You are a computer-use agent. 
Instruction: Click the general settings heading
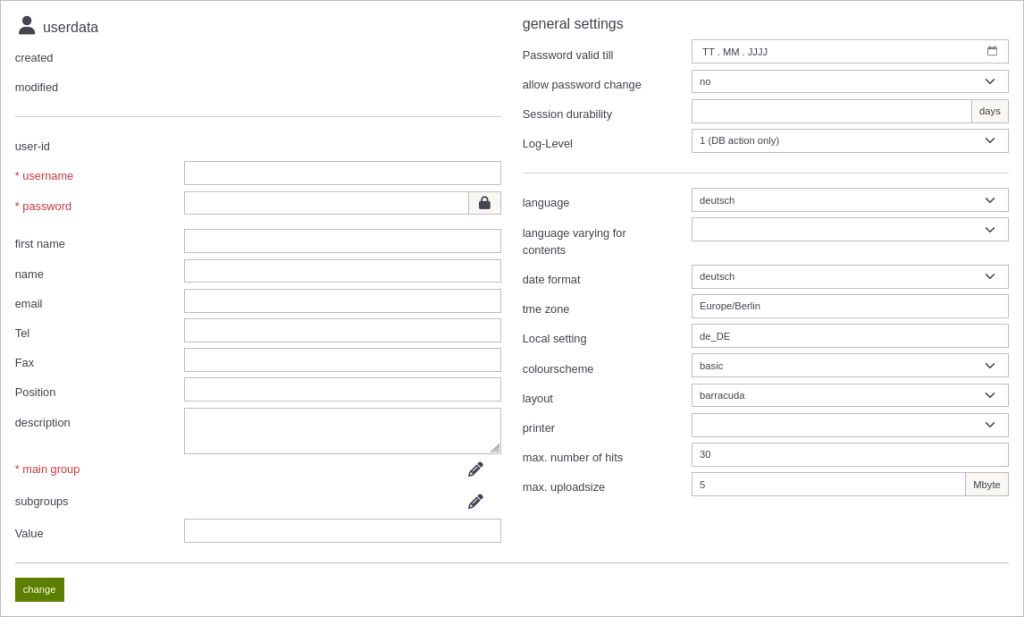[573, 24]
